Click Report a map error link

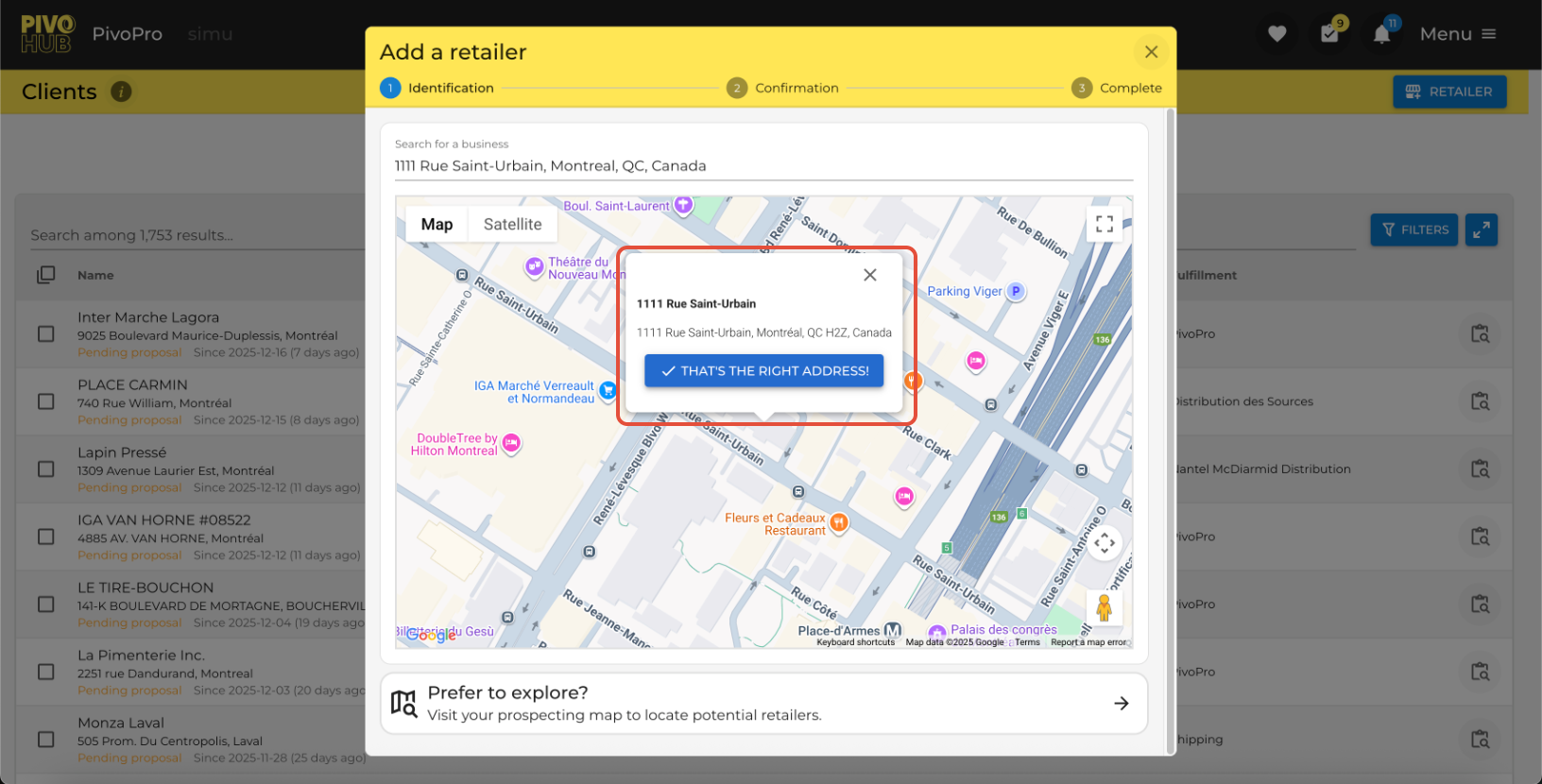[x=1088, y=642]
